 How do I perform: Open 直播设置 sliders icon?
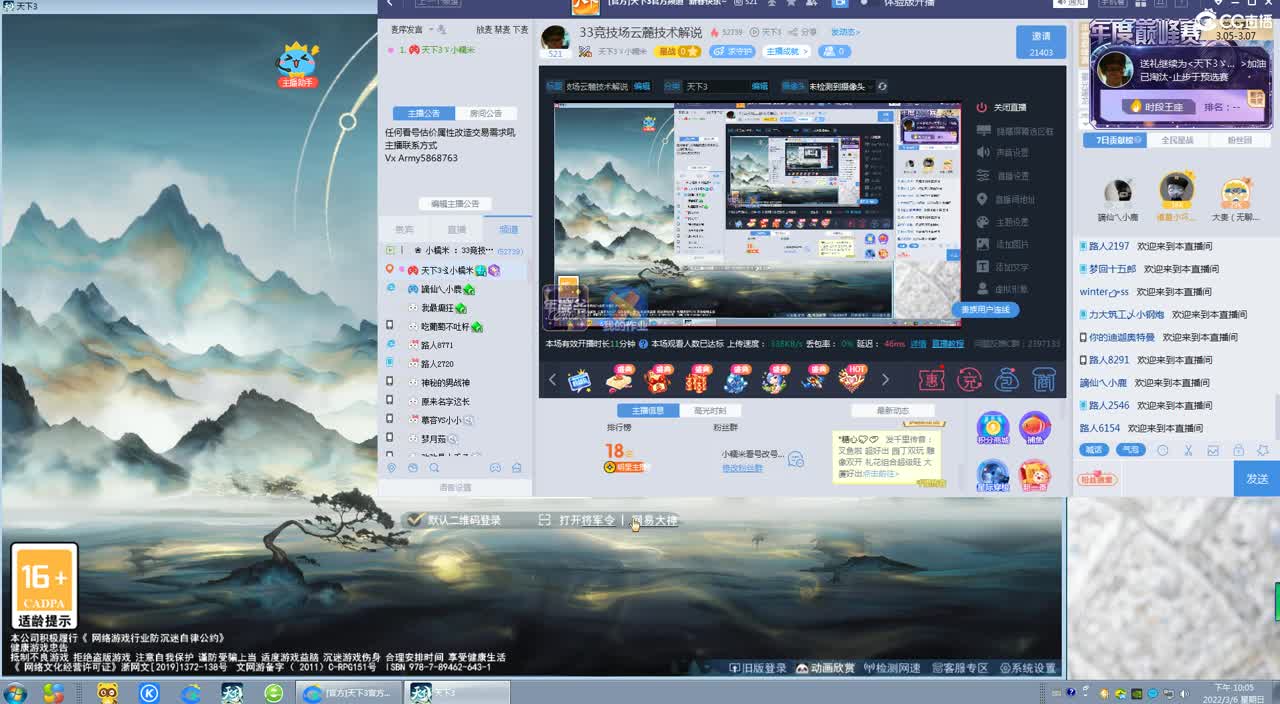(982, 176)
